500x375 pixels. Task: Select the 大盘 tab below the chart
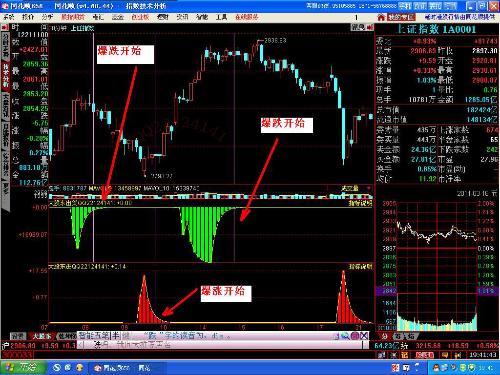pyautogui.click(x=41, y=336)
